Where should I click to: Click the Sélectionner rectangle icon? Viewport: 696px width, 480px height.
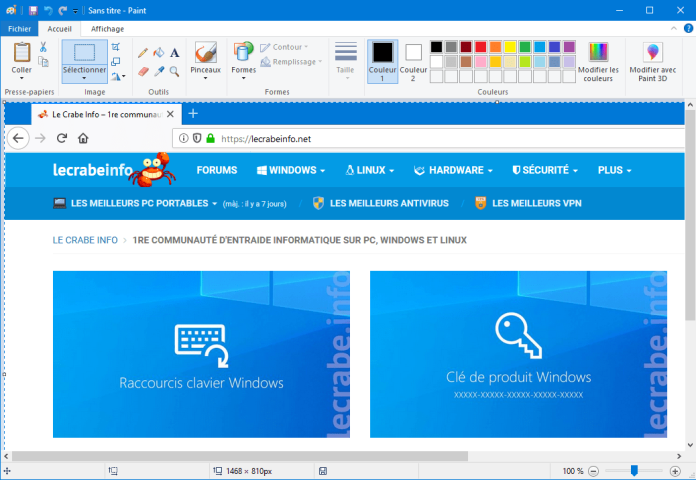(x=84, y=52)
